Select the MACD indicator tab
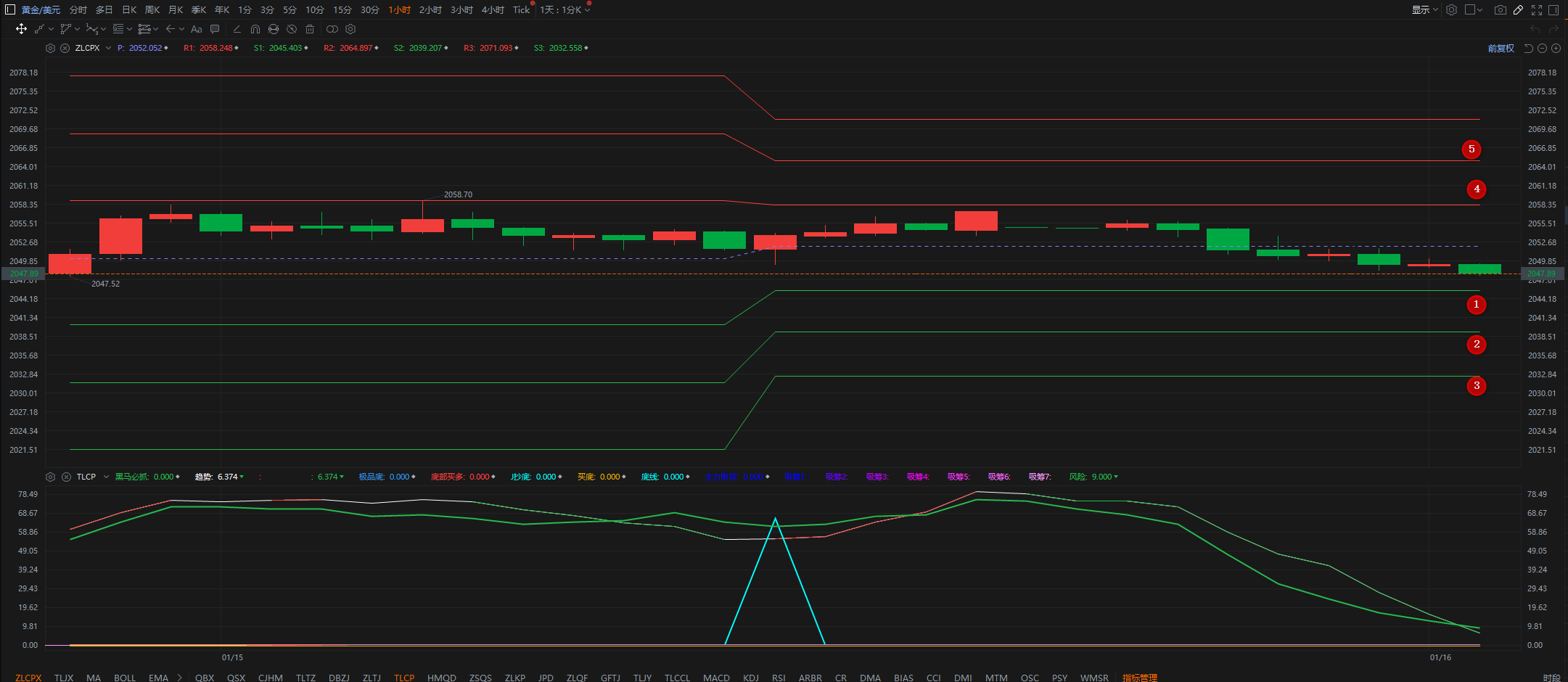The width and height of the screenshot is (1568, 682). coord(716,678)
